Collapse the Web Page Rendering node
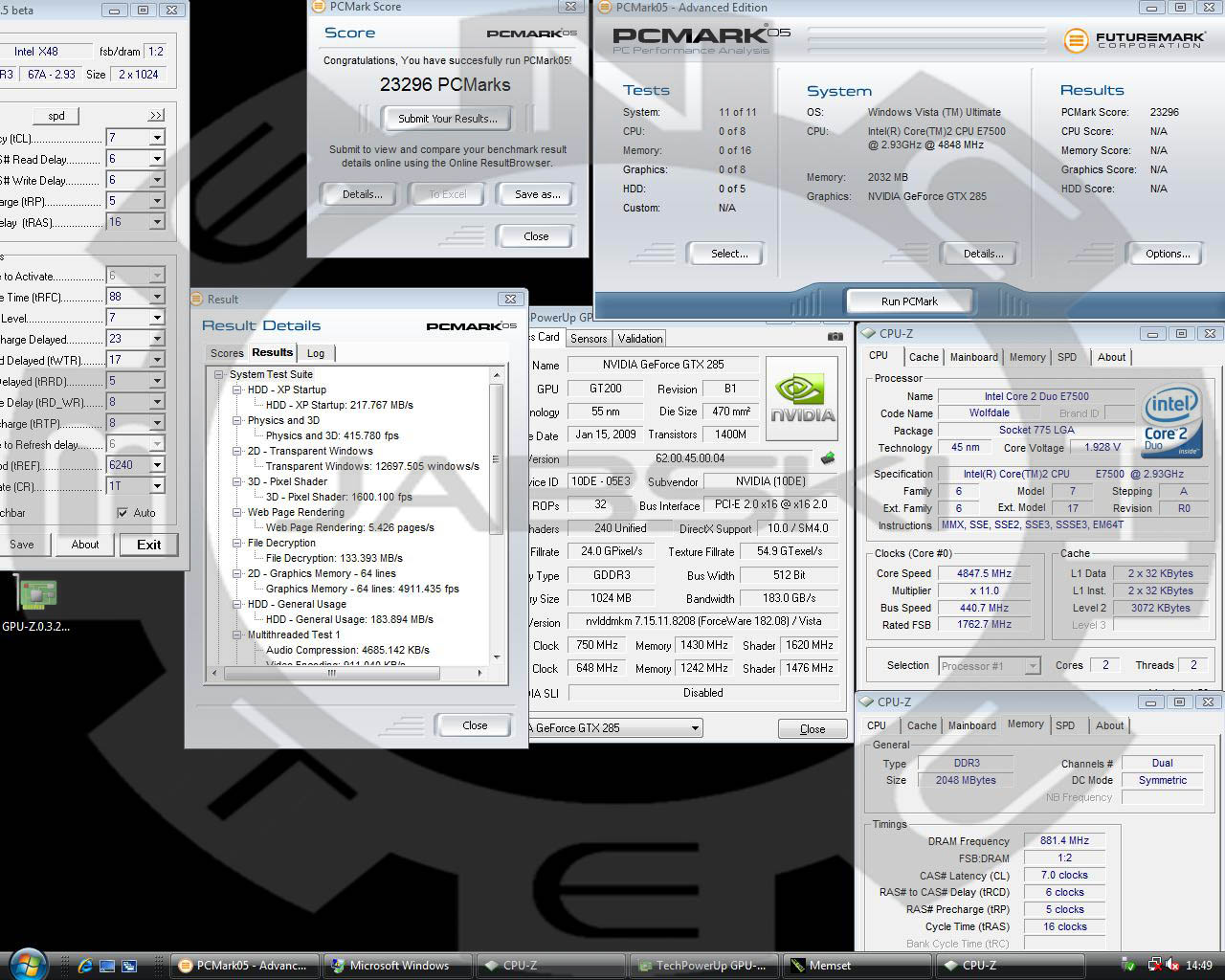The width and height of the screenshot is (1225, 980). coord(237,513)
